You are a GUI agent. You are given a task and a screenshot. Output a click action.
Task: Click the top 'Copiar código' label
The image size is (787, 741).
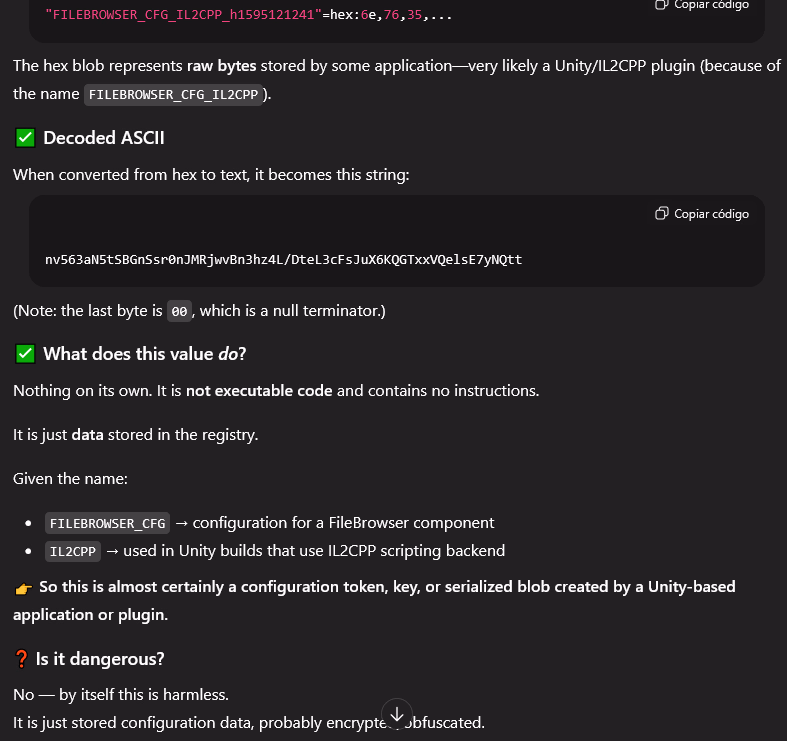(x=711, y=5)
